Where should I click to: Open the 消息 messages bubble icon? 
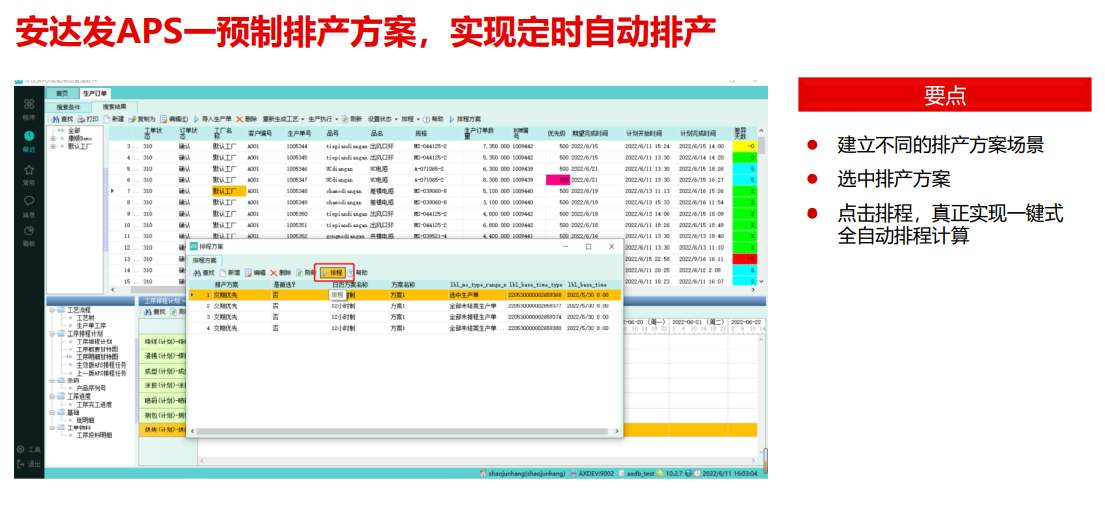click(x=29, y=200)
